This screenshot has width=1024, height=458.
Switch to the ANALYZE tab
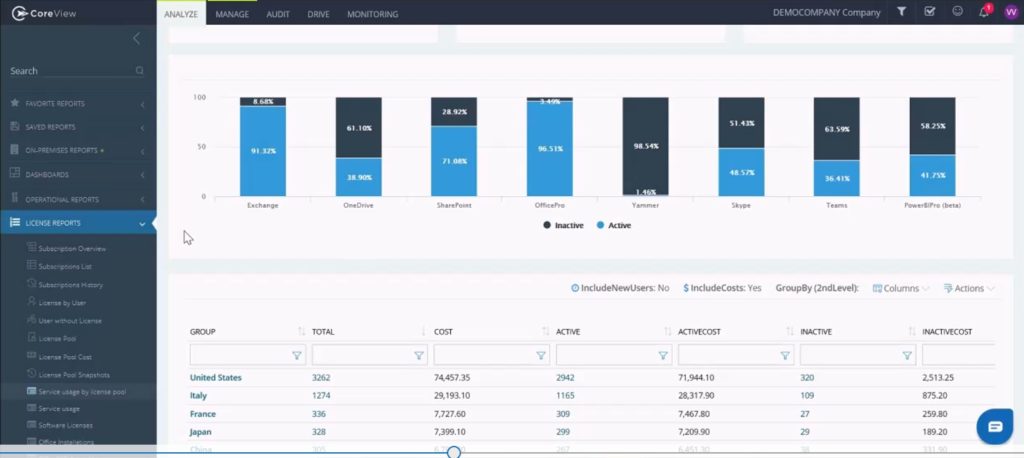point(181,14)
